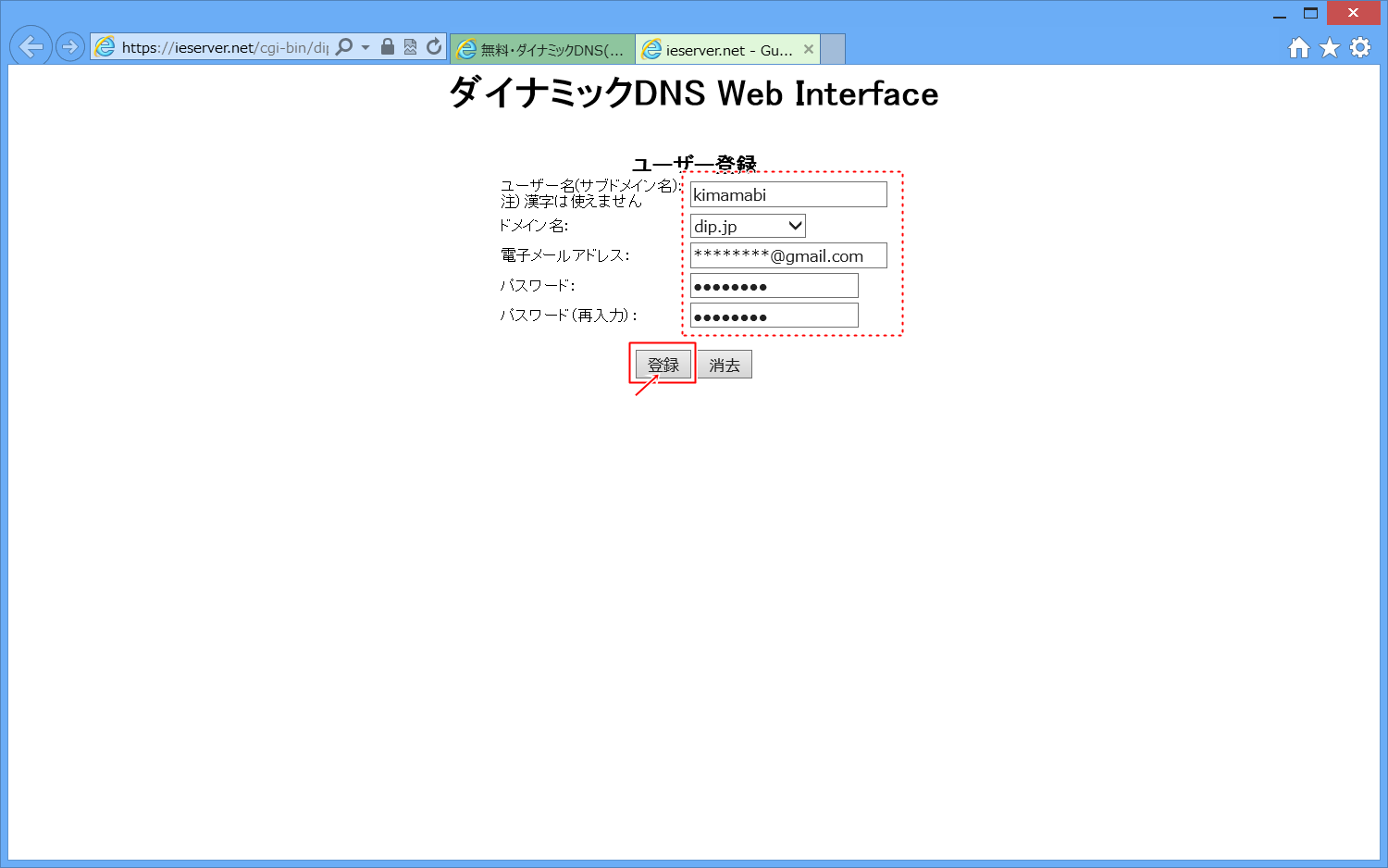Go to the Home page icon
Screen dimensions: 1388x868
1298,48
